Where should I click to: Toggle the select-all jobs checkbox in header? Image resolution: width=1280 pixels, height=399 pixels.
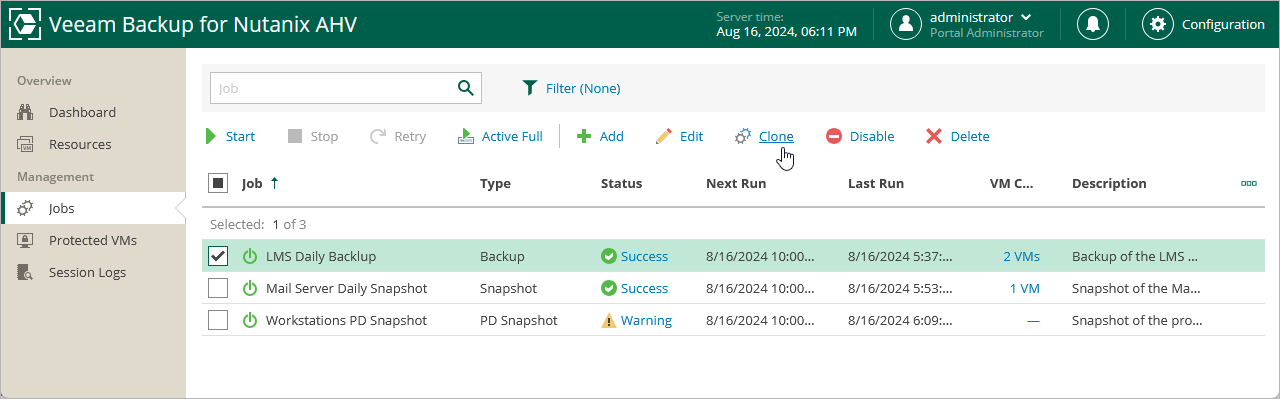(218, 183)
